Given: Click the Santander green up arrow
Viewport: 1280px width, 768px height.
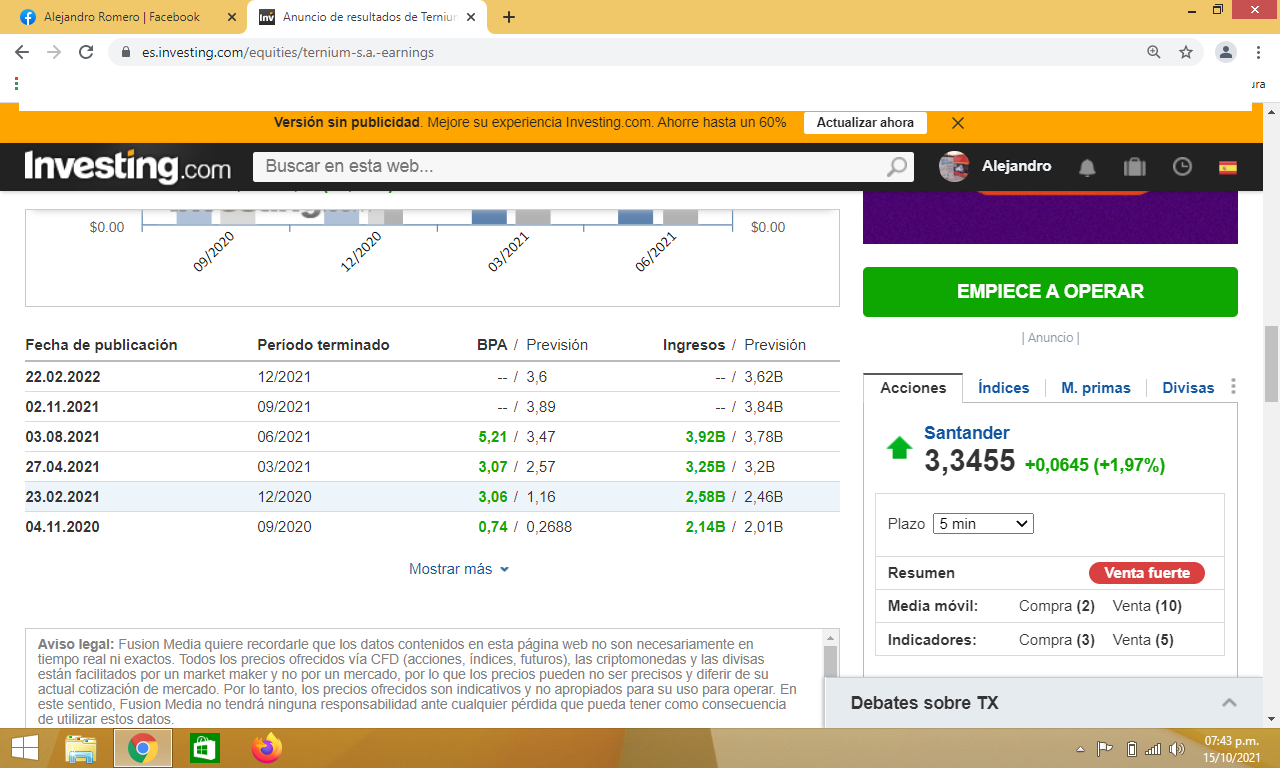Looking at the screenshot, I should pyautogui.click(x=899, y=448).
